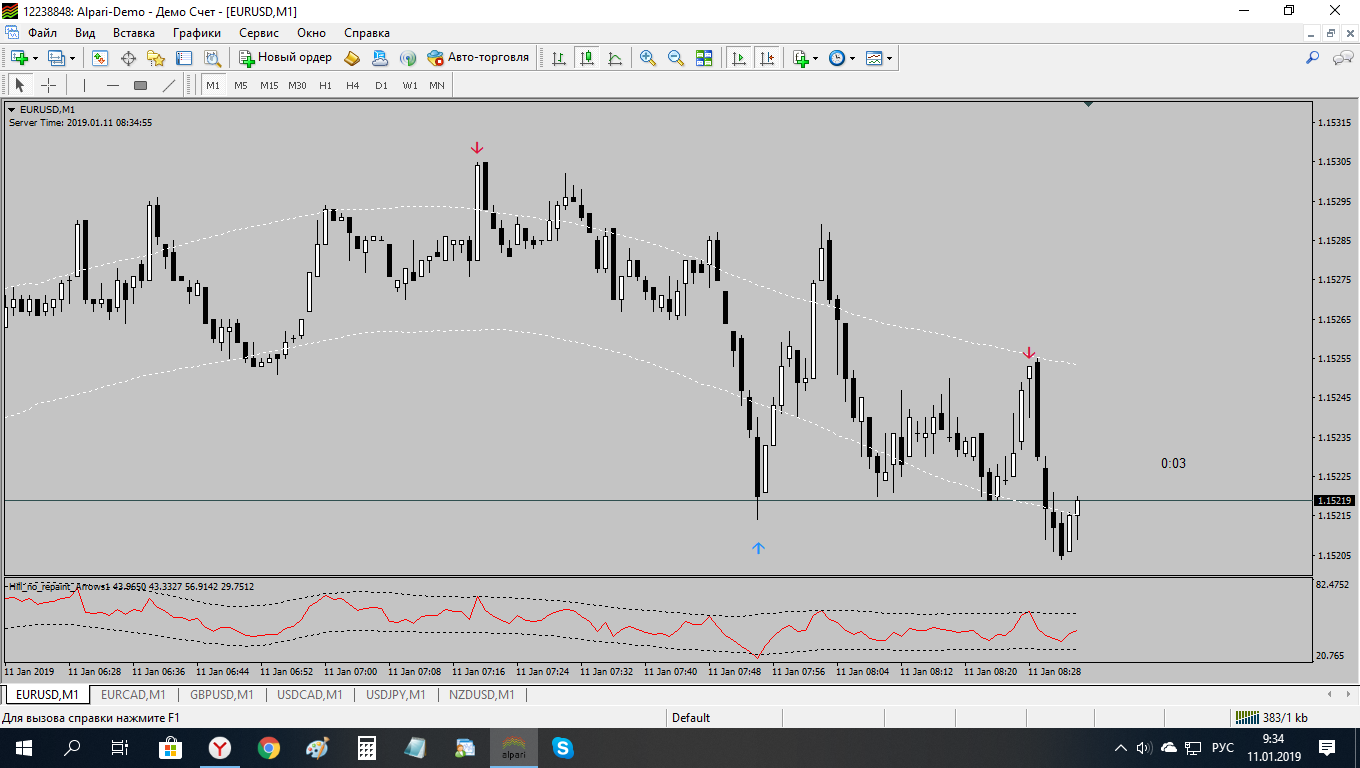This screenshot has width=1360, height=768.
Task: Switch to the USDJPY,M1 chart tab
Action: (x=396, y=694)
